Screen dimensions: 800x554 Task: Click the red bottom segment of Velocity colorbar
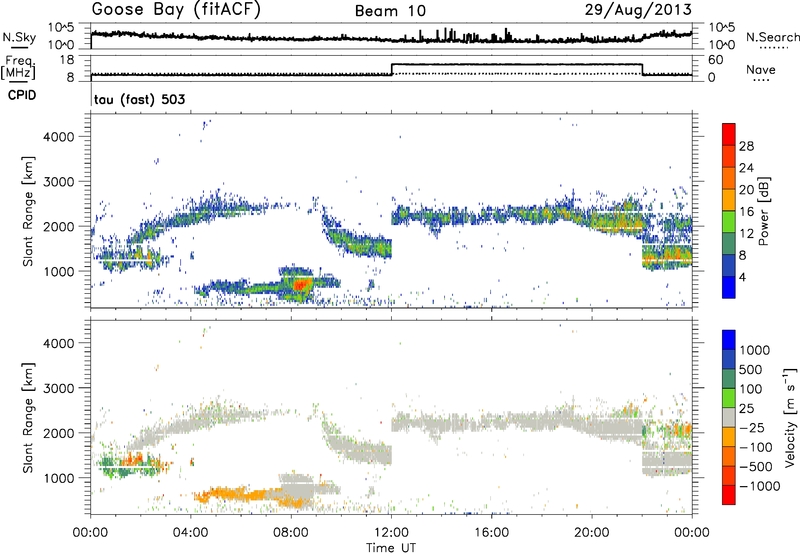pos(729,495)
